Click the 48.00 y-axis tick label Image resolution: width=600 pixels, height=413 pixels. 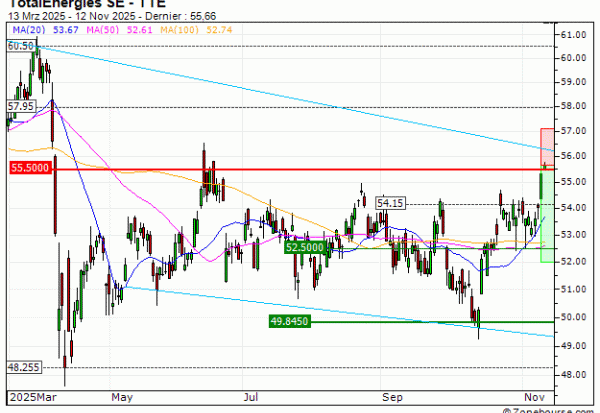tap(573, 375)
